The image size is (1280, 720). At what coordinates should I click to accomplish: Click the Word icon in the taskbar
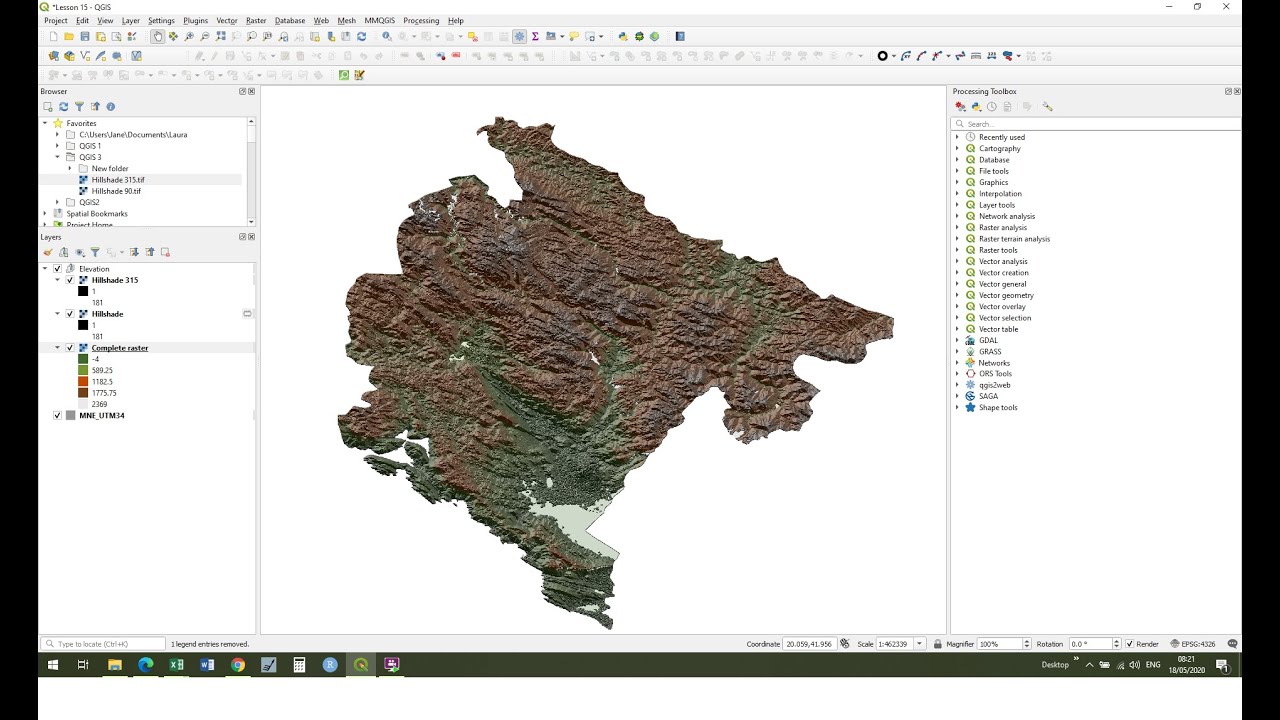tap(207, 665)
